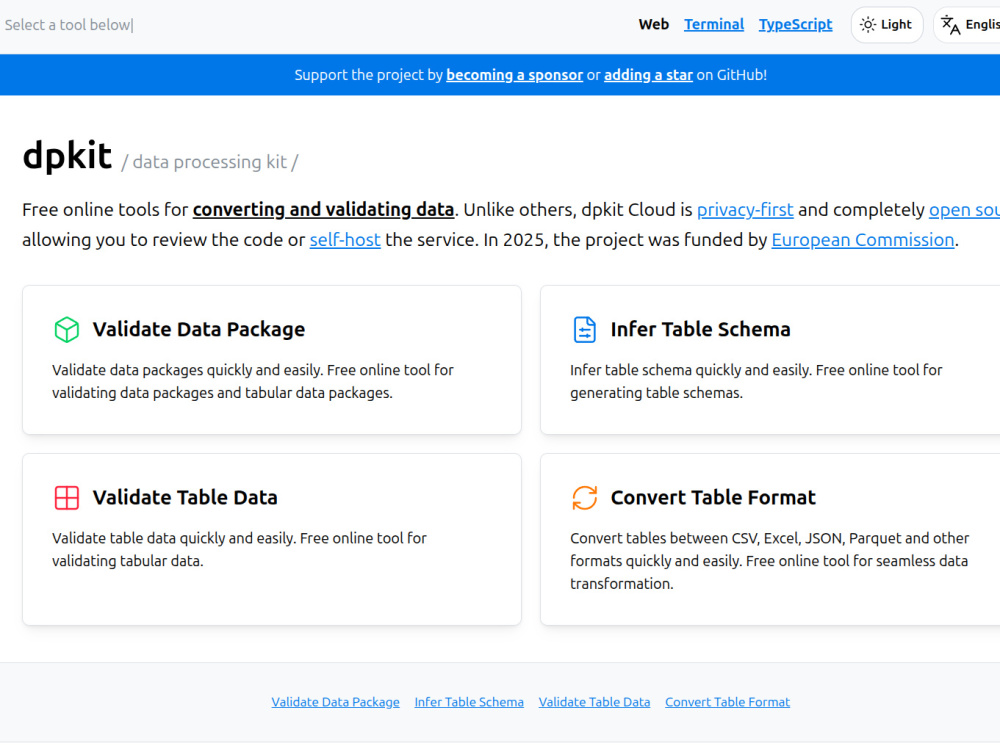Click footer link Validate Data Package
This screenshot has height=749, width=1000.
(x=335, y=702)
